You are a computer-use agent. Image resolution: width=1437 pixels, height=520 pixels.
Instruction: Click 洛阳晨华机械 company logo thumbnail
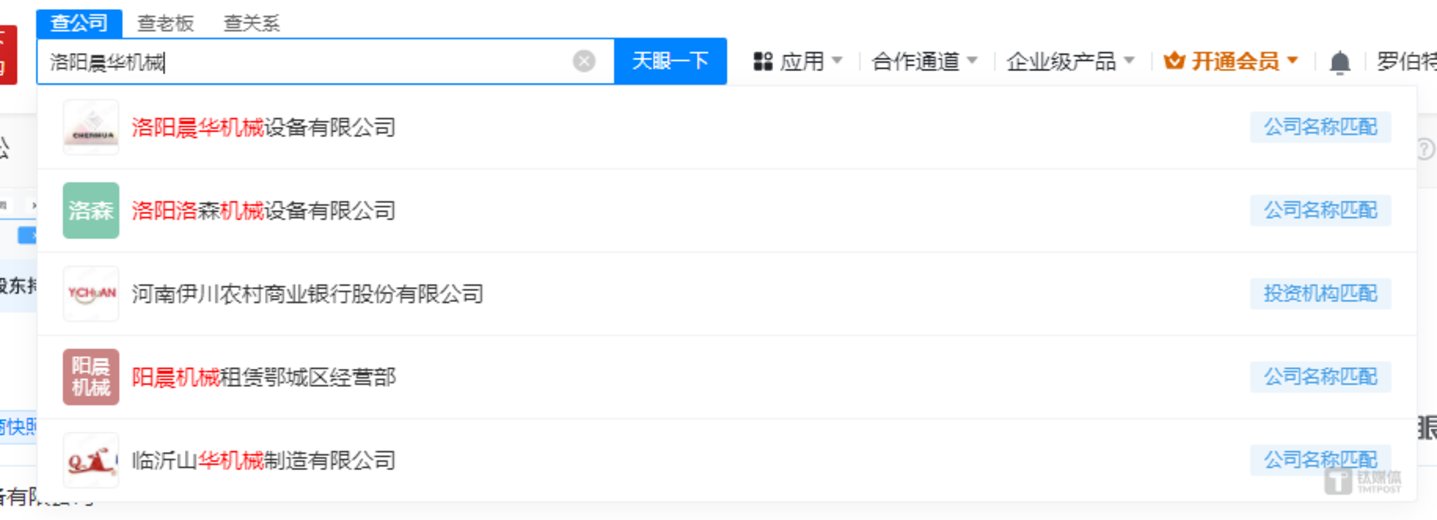91,127
